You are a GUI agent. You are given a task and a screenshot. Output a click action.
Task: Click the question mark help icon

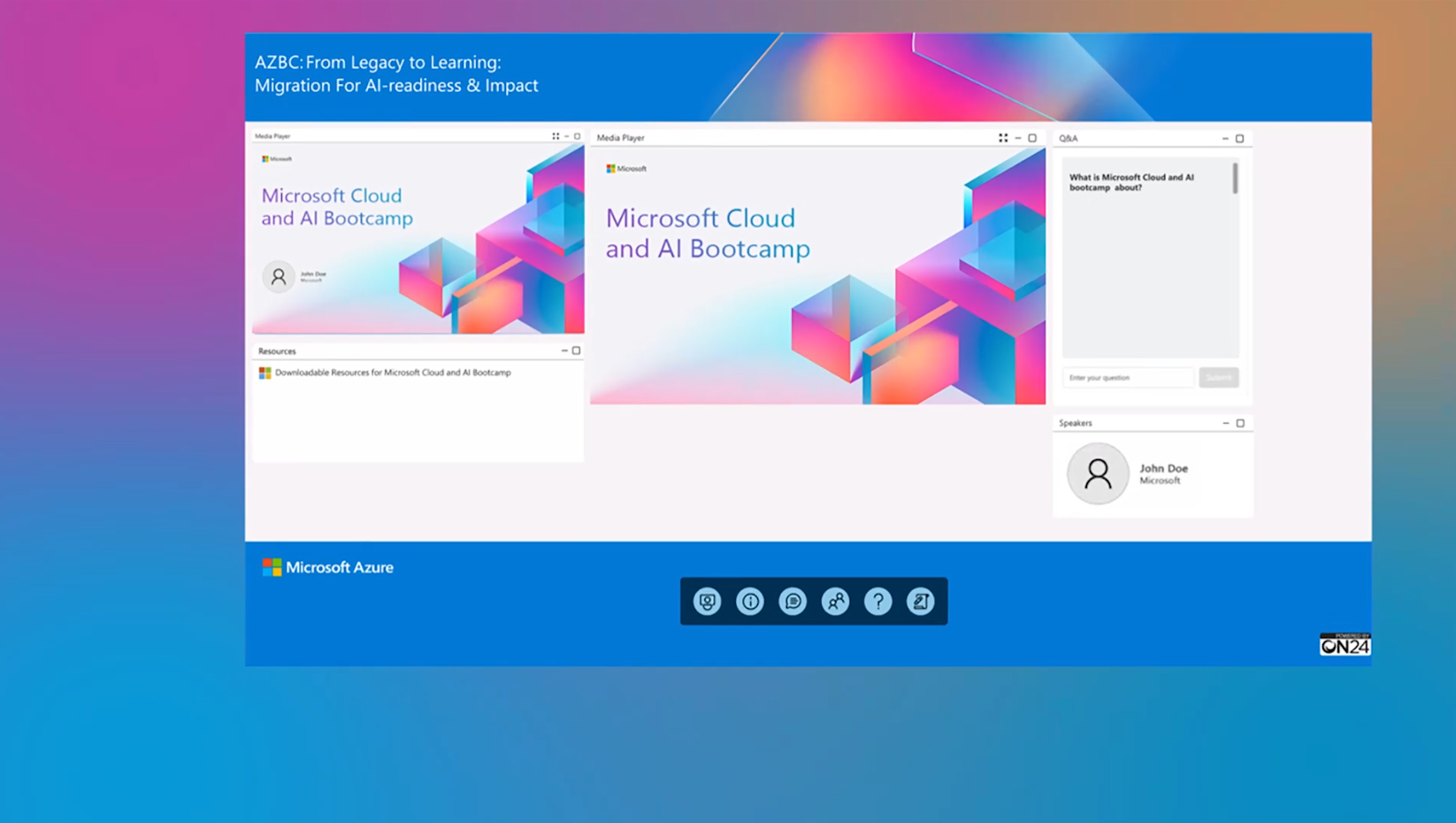[877, 602]
